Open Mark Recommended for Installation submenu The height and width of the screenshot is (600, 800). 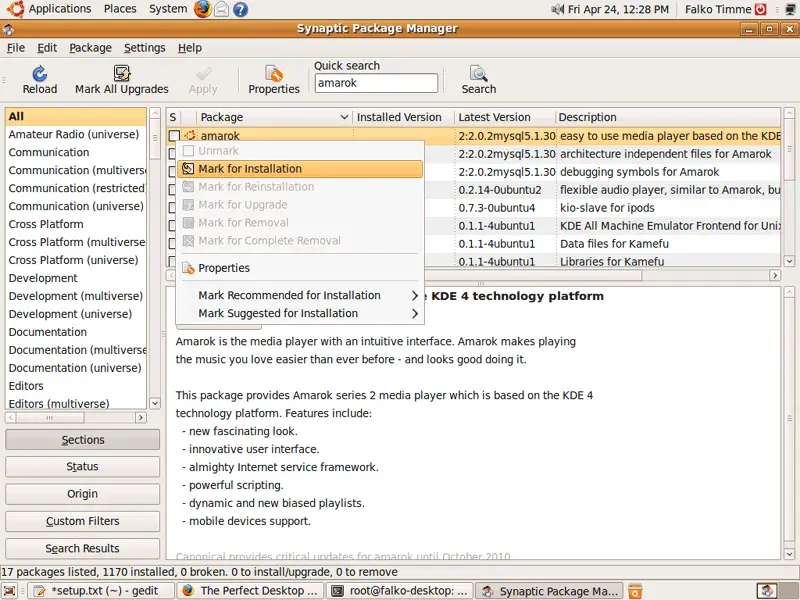tap(300, 295)
